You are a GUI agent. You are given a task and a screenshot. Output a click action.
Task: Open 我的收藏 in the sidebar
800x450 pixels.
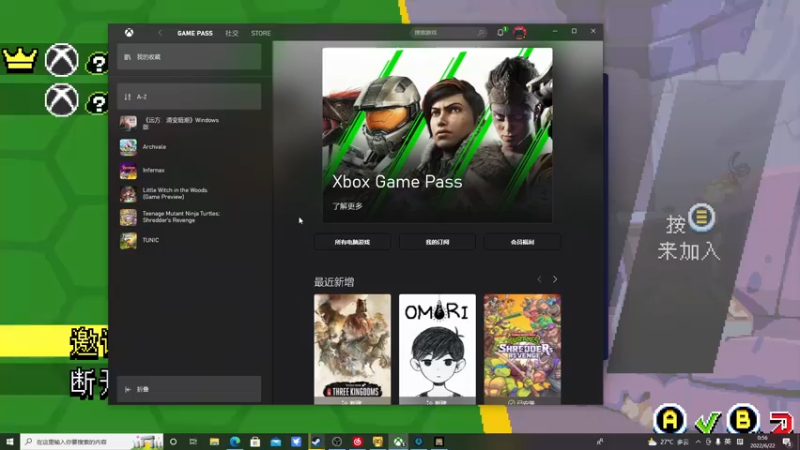tap(189, 57)
